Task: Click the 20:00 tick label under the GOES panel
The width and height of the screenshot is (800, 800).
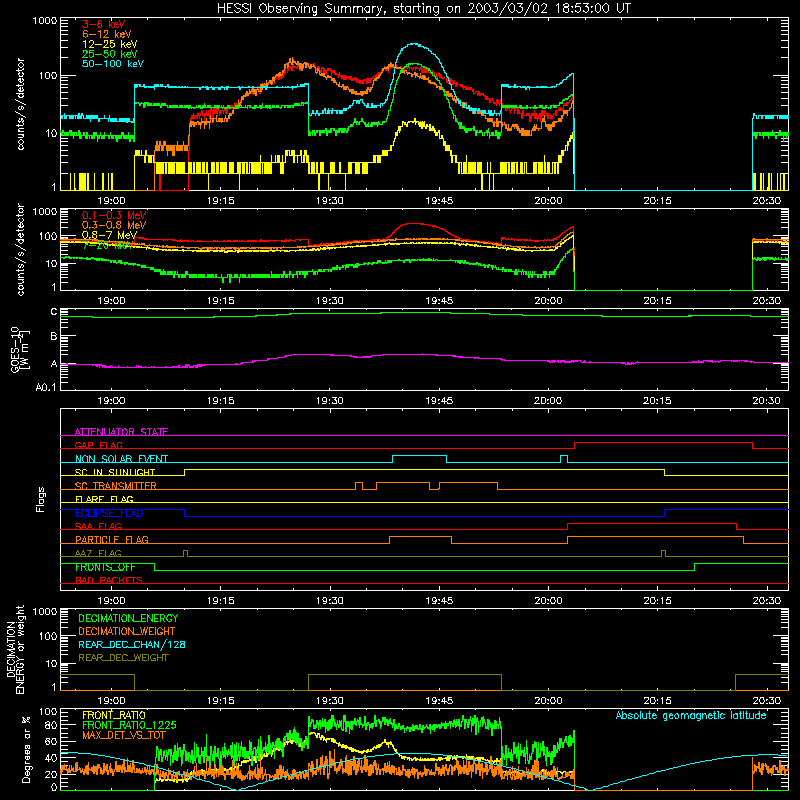Action: click(x=548, y=401)
